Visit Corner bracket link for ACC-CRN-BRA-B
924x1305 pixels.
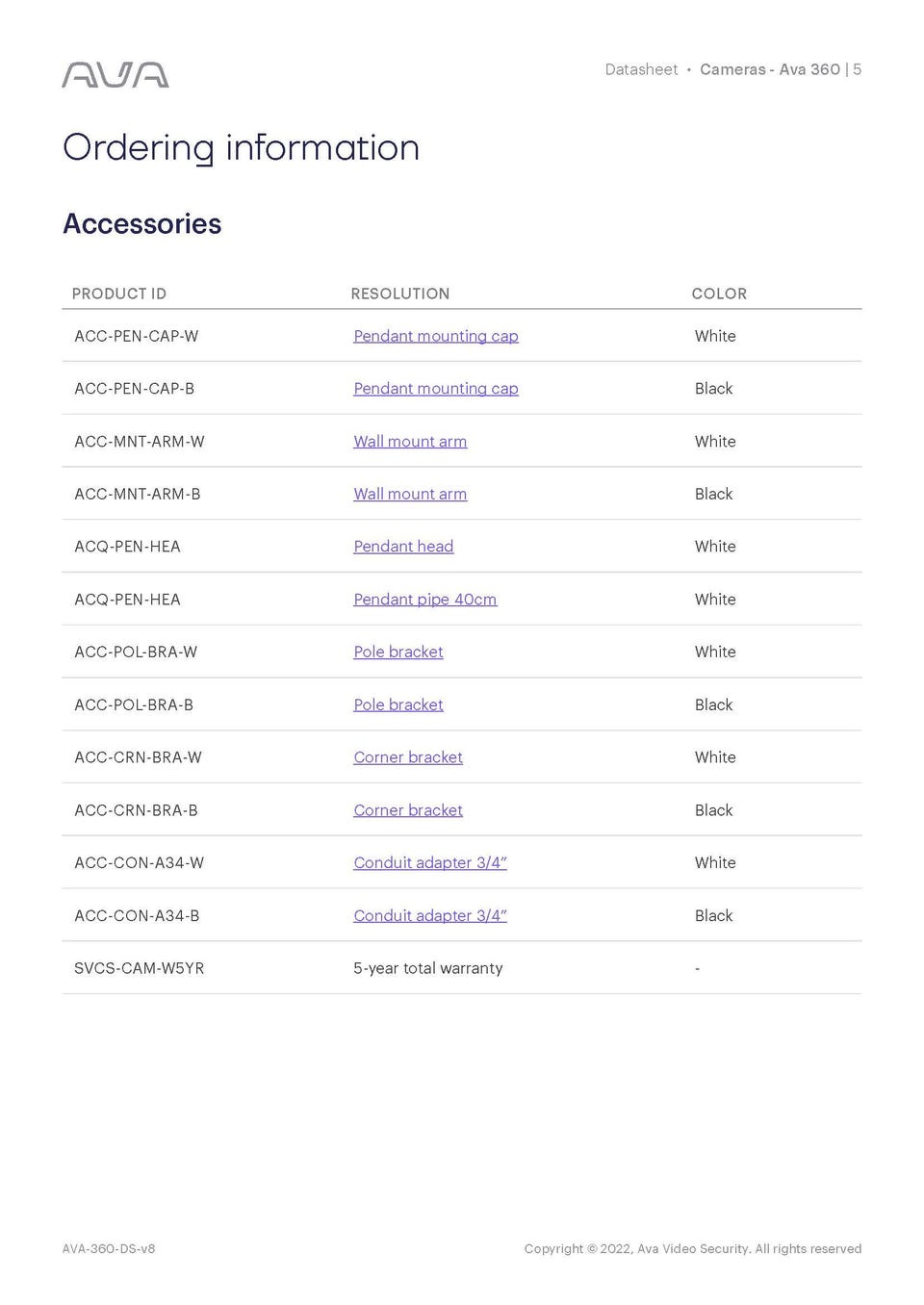click(407, 810)
